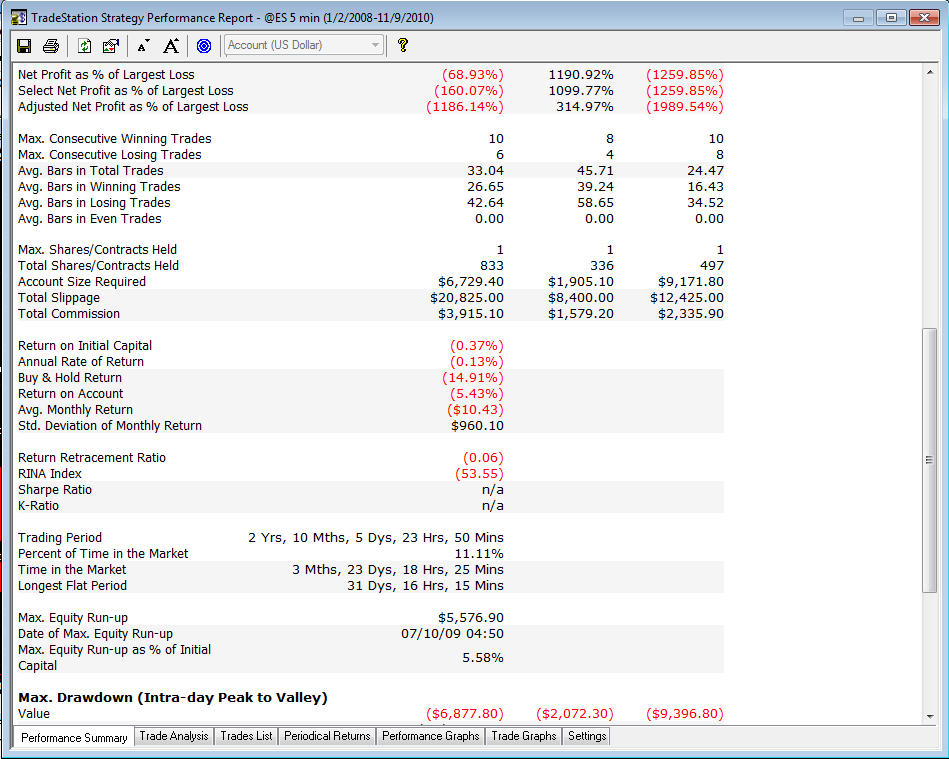Click the yellow question mark help icon
This screenshot has height=759, width=949.
point(402,45)
